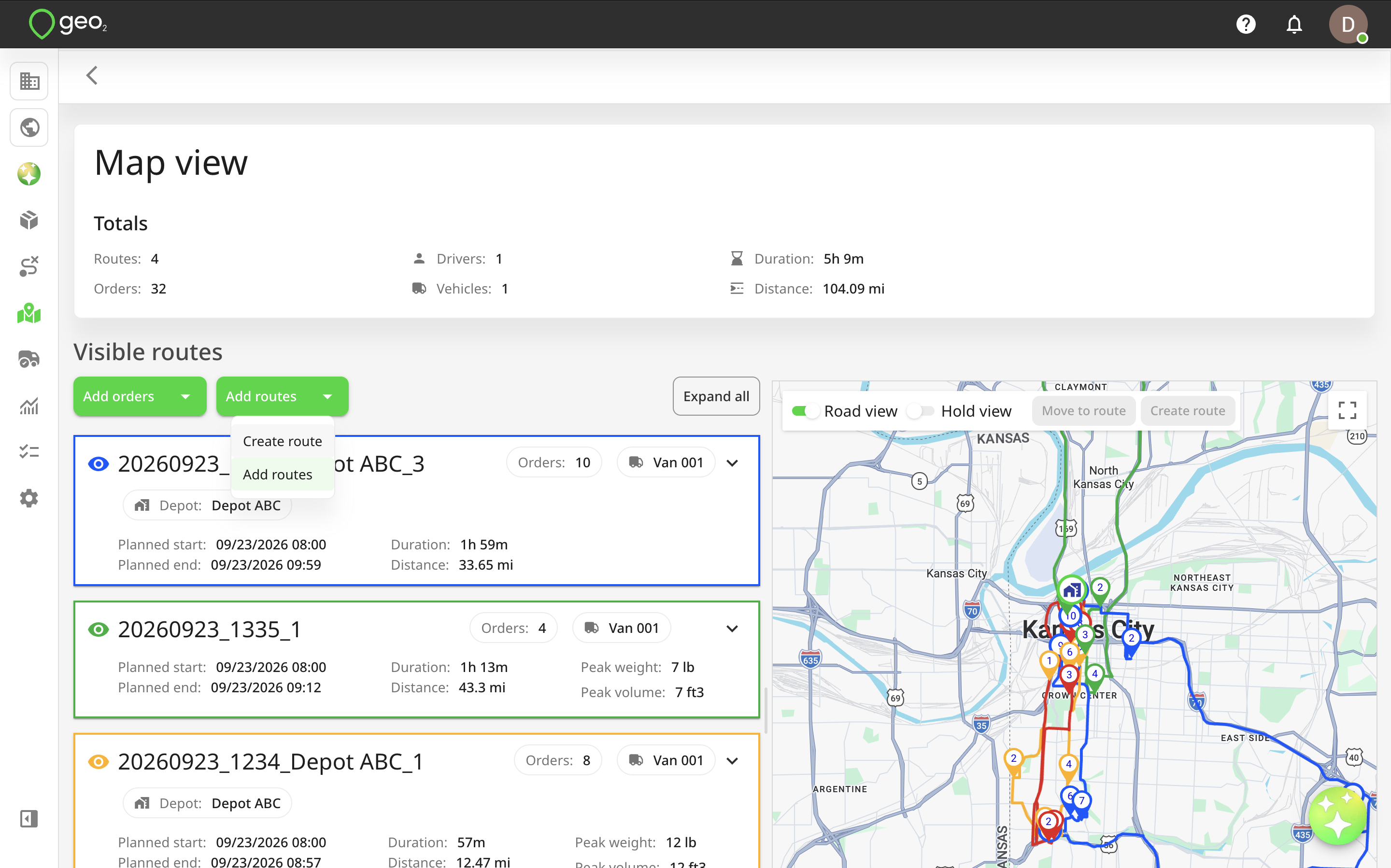This screenshot has height=868, width=1391.
Task: Open the globe sidebar icon
Action: click(29, 127)
